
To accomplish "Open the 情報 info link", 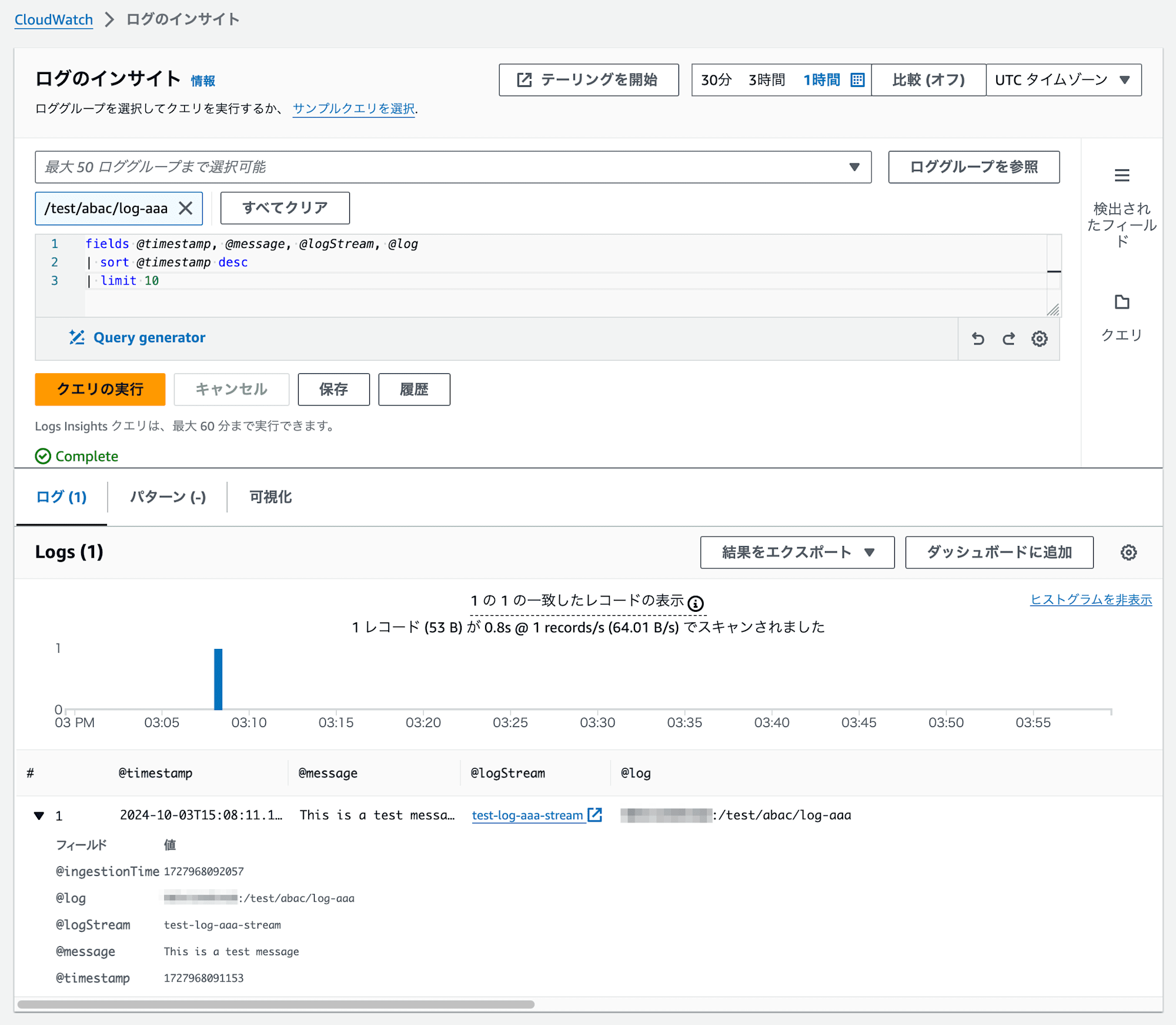I will pyautogui.click(x=203, y=81).
